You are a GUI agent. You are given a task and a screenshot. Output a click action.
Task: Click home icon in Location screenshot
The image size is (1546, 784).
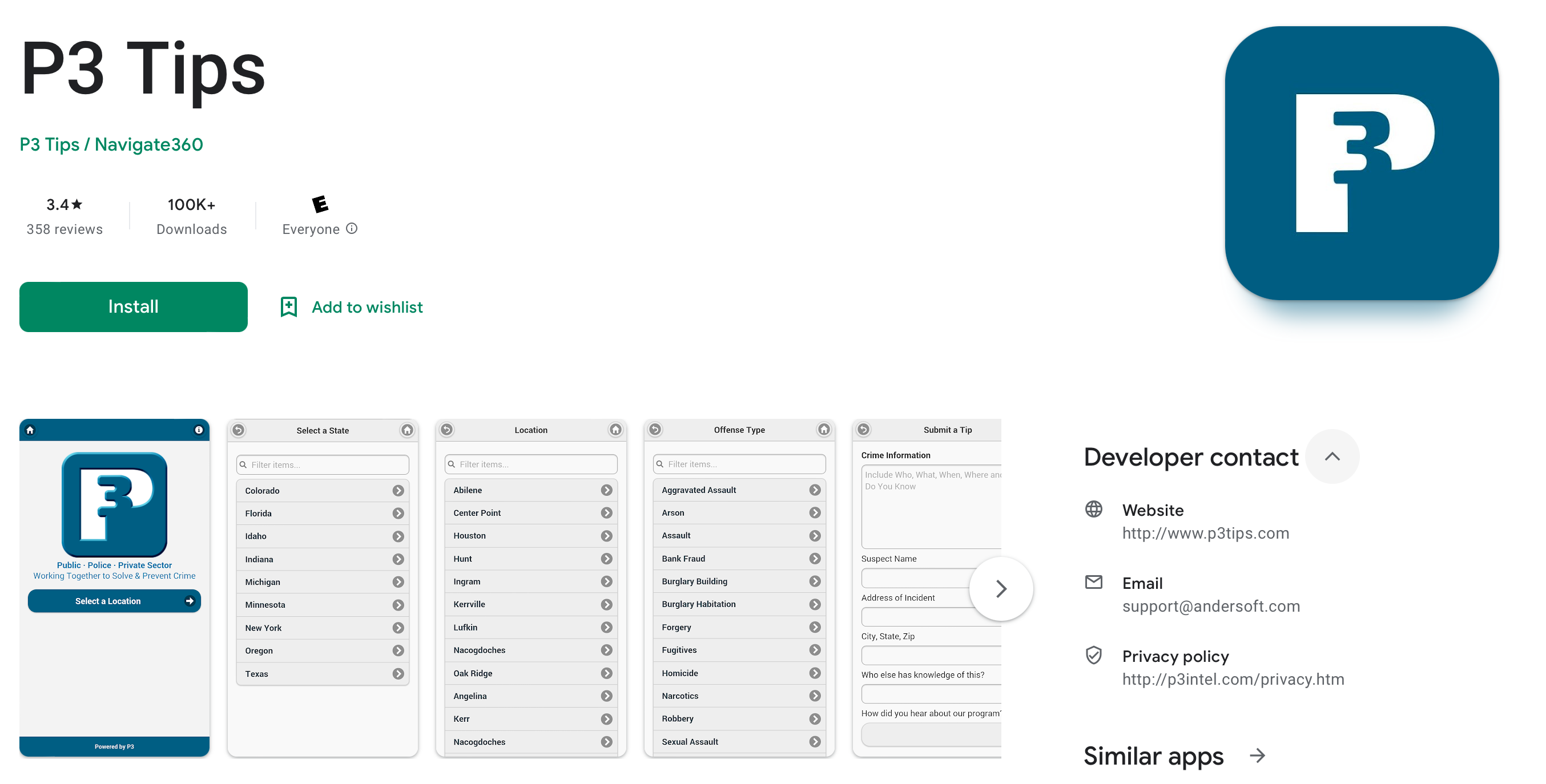click(x=615, y=430)
